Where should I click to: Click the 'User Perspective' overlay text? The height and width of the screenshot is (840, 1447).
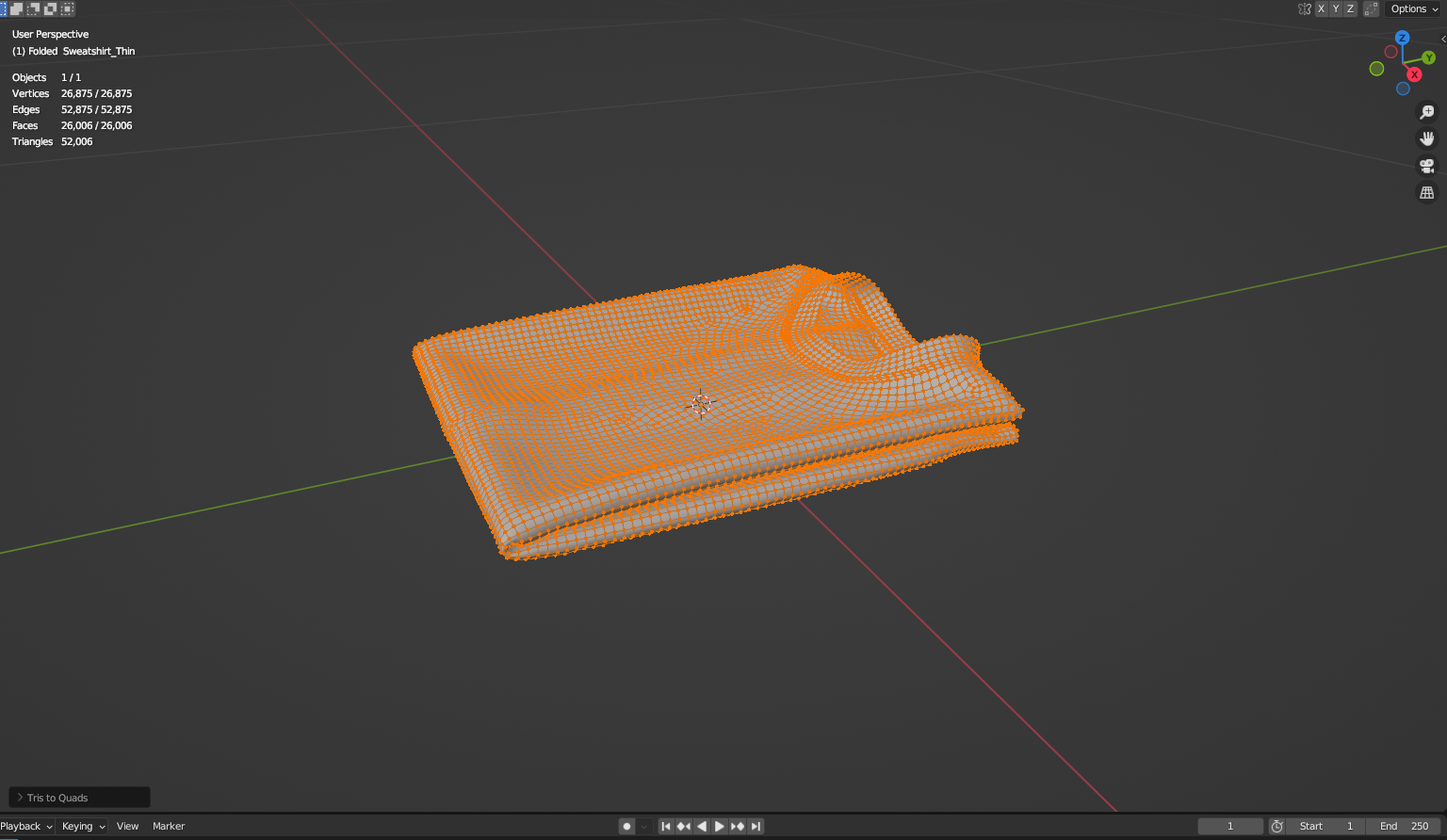coord(50,34)
